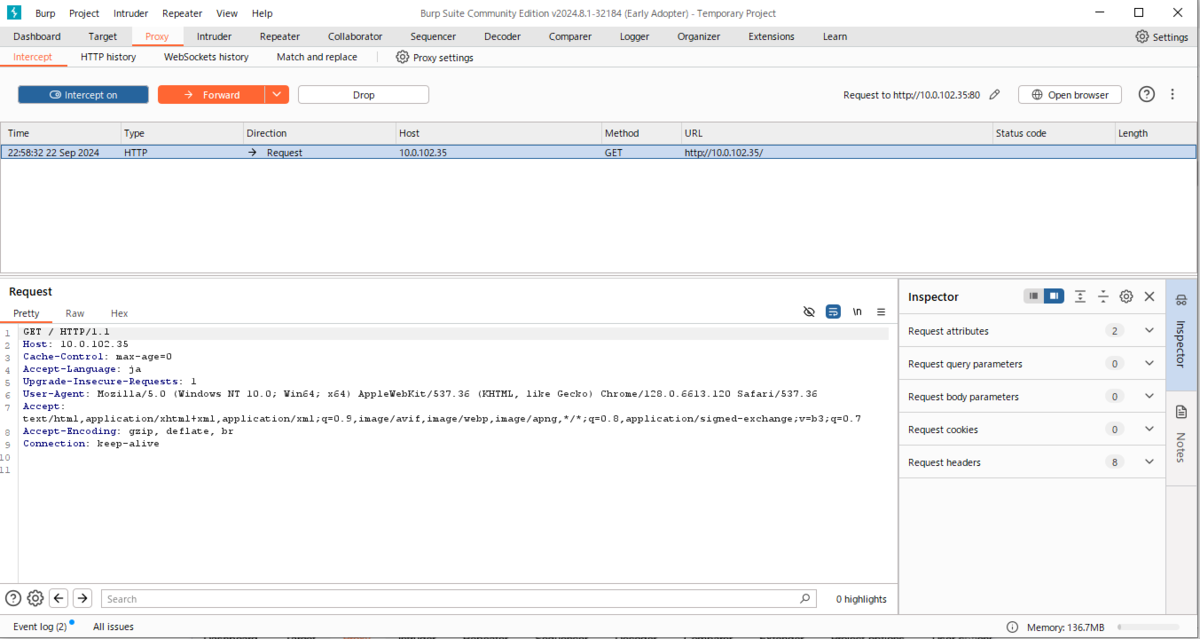1200x639 pixels.
Task: Open search settings gear icon
Action: (35, 598)
